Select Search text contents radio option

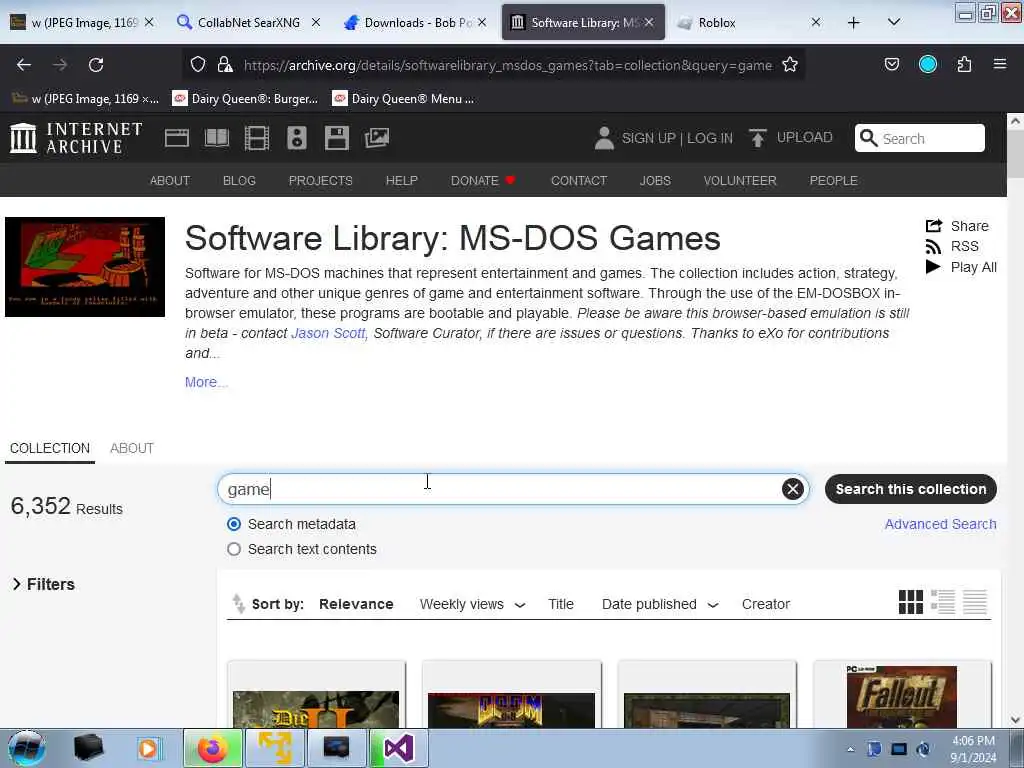click(x=234, y=549)
